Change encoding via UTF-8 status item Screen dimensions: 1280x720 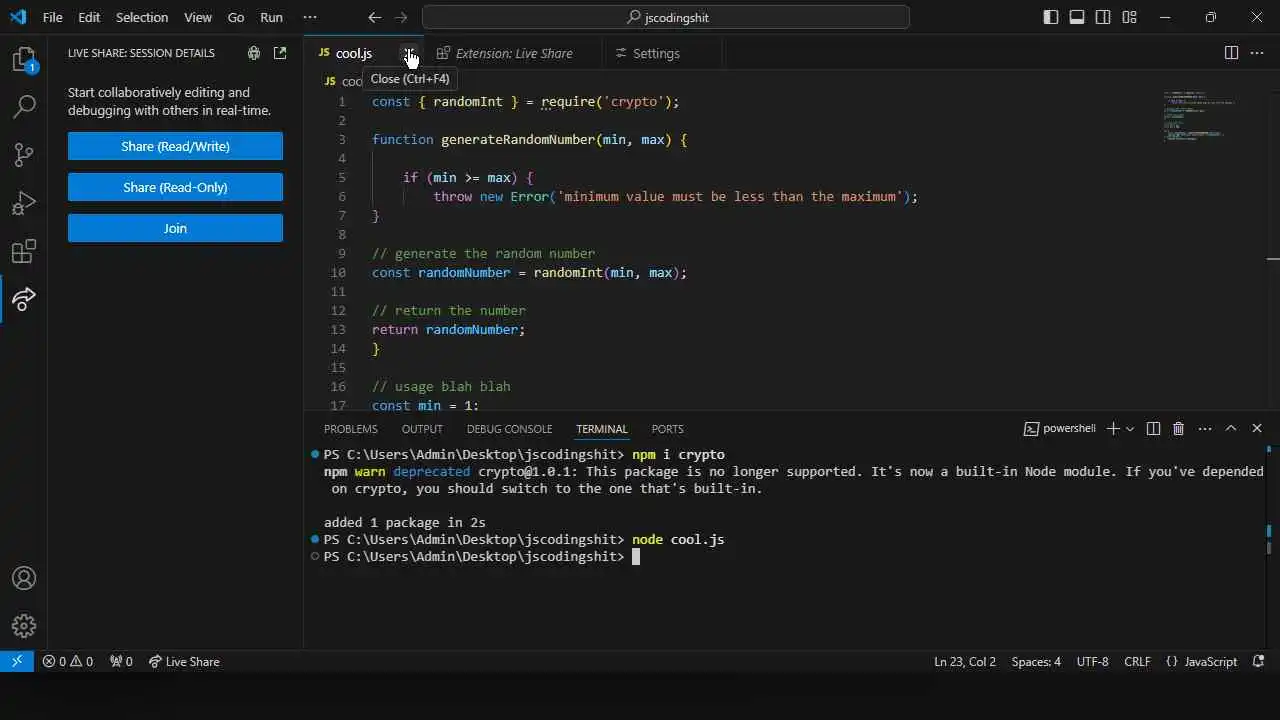click(x=1092, y=661)
